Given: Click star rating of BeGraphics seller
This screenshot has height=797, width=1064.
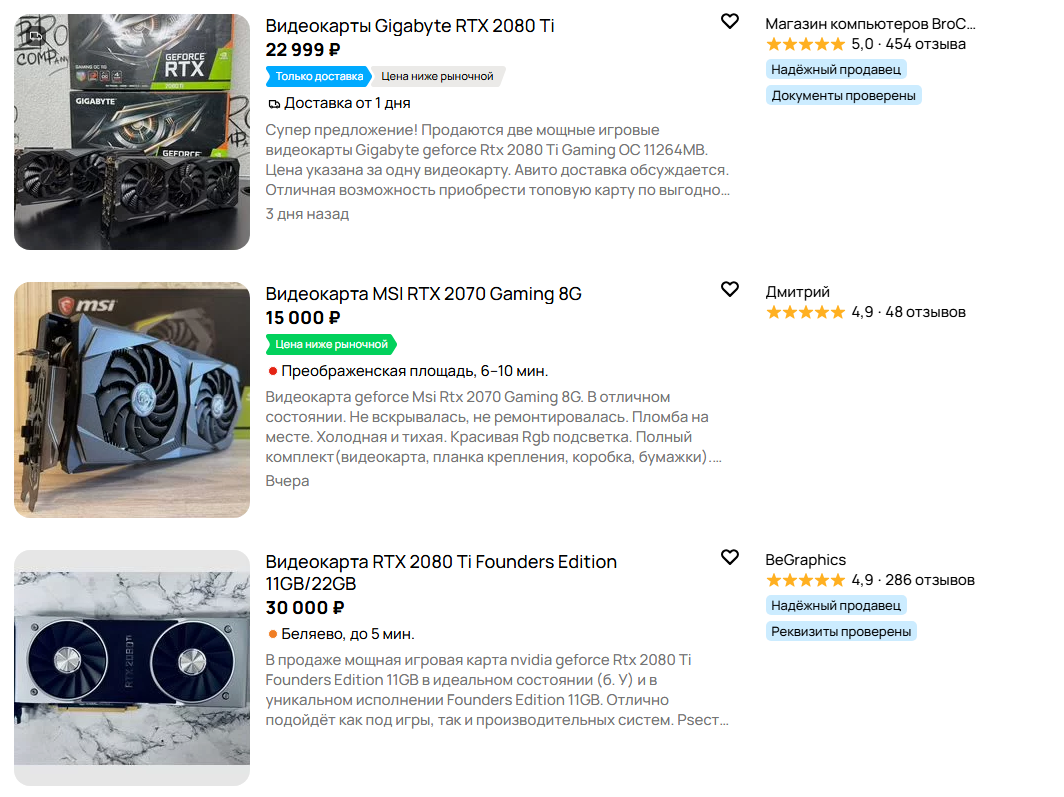Looking at the screenshot, I should click(x=805, y=580).
